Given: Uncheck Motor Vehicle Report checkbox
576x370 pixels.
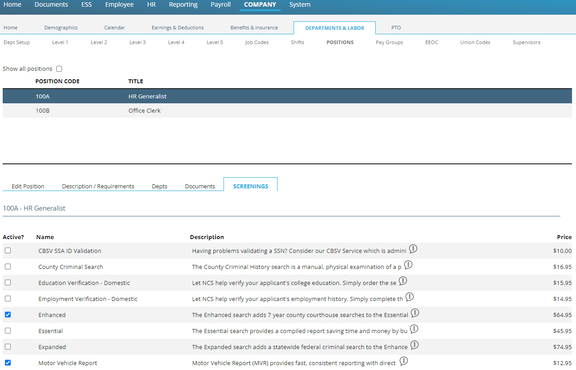Looking at the screenshot, I should pyautogui.click(x=8, y=363).
